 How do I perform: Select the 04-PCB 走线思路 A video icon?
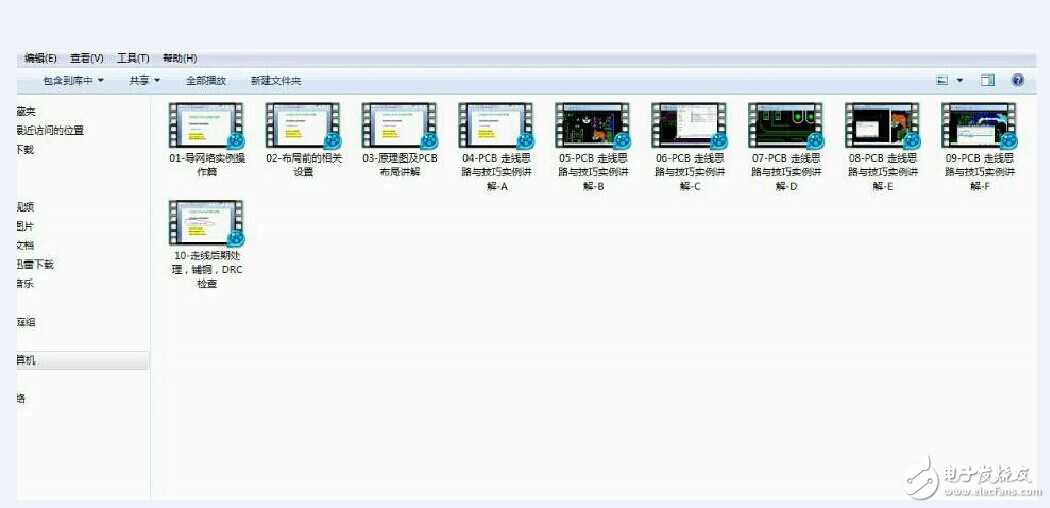496,125
